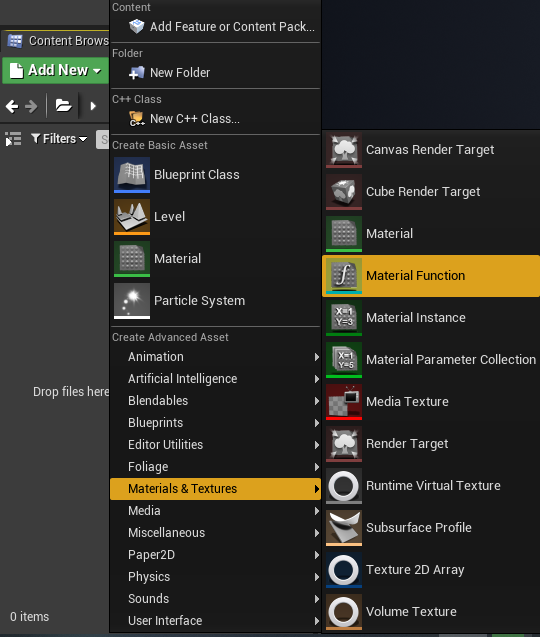This screenshot has width=540, height=637.
Task: Pick the Runtime Virtual Texture icon
Action: pyautogui.click(x=344, y=486)
